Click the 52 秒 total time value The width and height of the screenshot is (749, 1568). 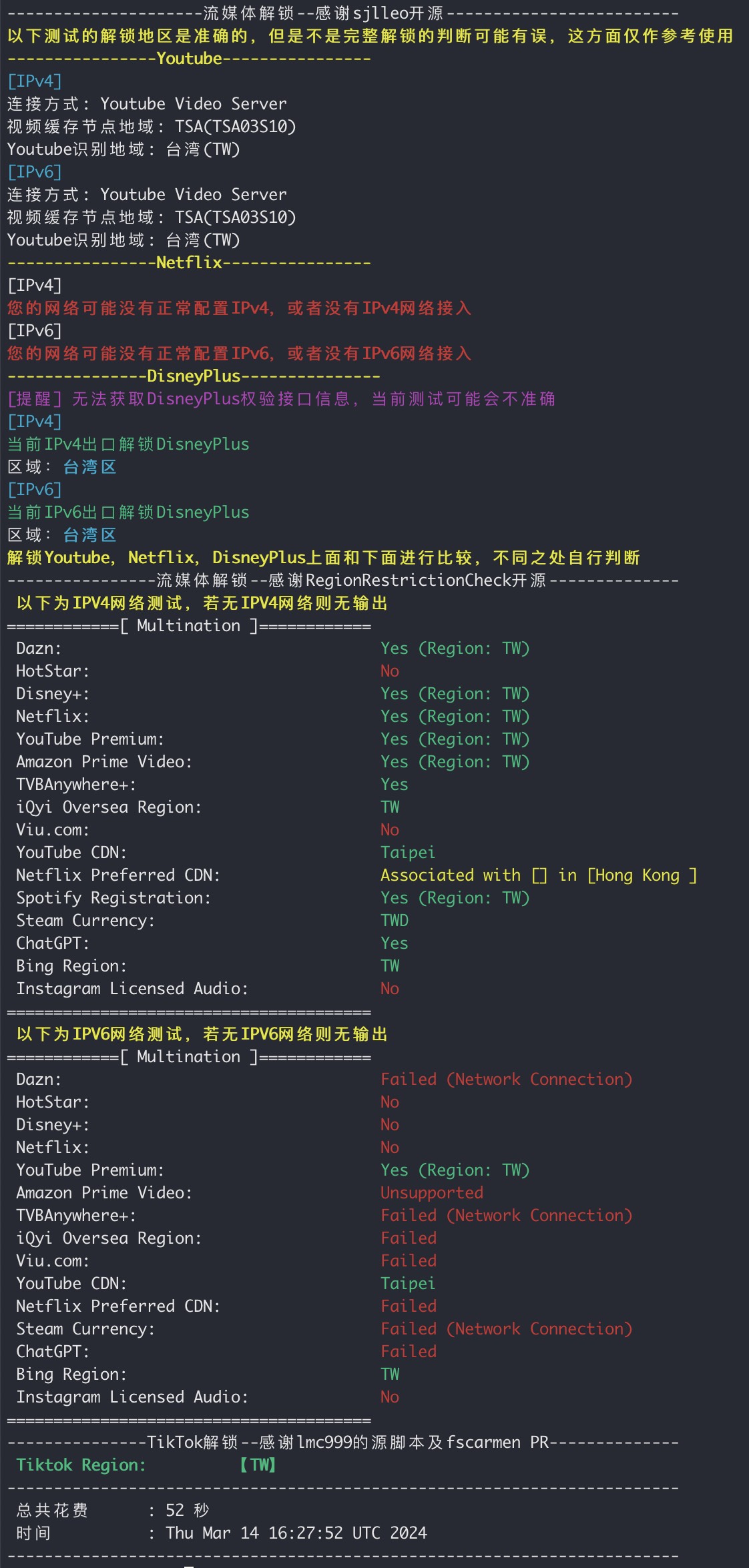[187, 1511]
